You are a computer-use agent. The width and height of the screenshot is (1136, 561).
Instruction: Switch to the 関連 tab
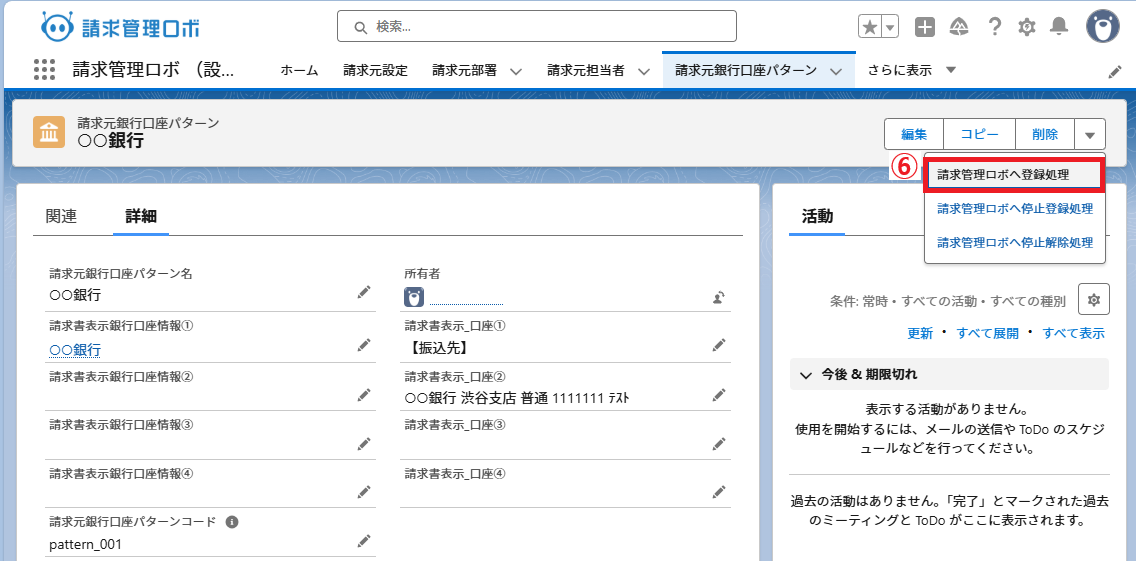pyautogui.click(x=61, y=216)
